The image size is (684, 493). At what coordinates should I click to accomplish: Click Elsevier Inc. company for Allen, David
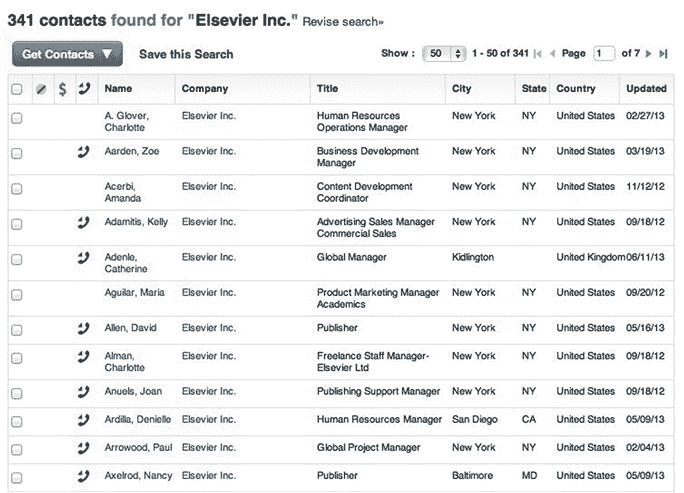pyautogui.click(x=209, y=328)
